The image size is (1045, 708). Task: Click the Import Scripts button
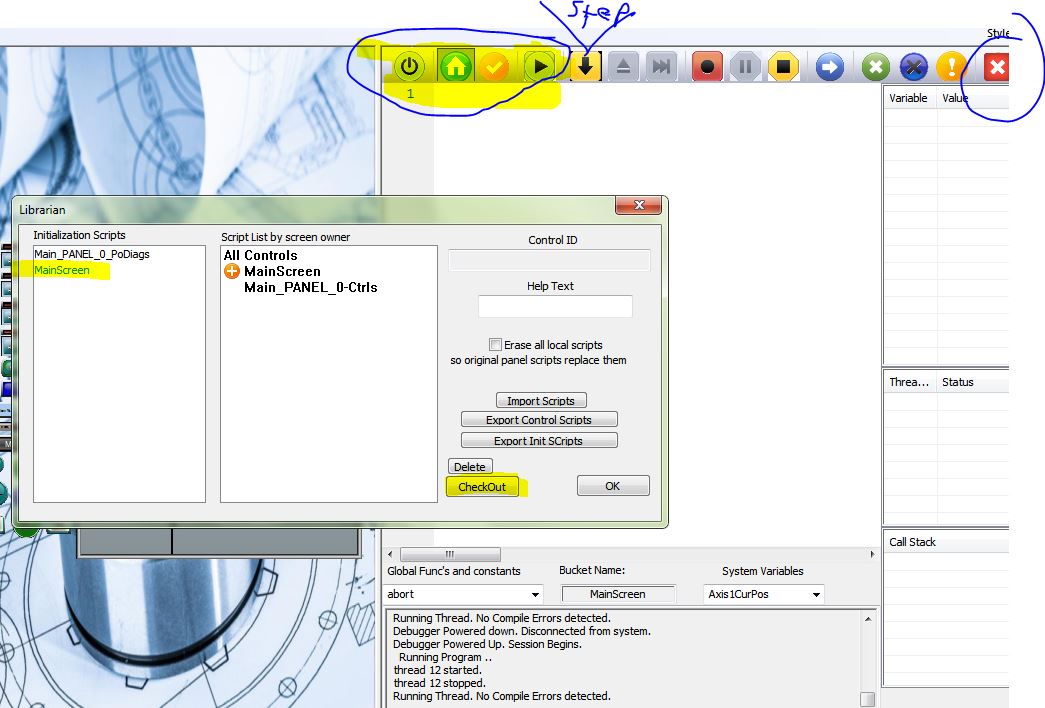(540, 401)
